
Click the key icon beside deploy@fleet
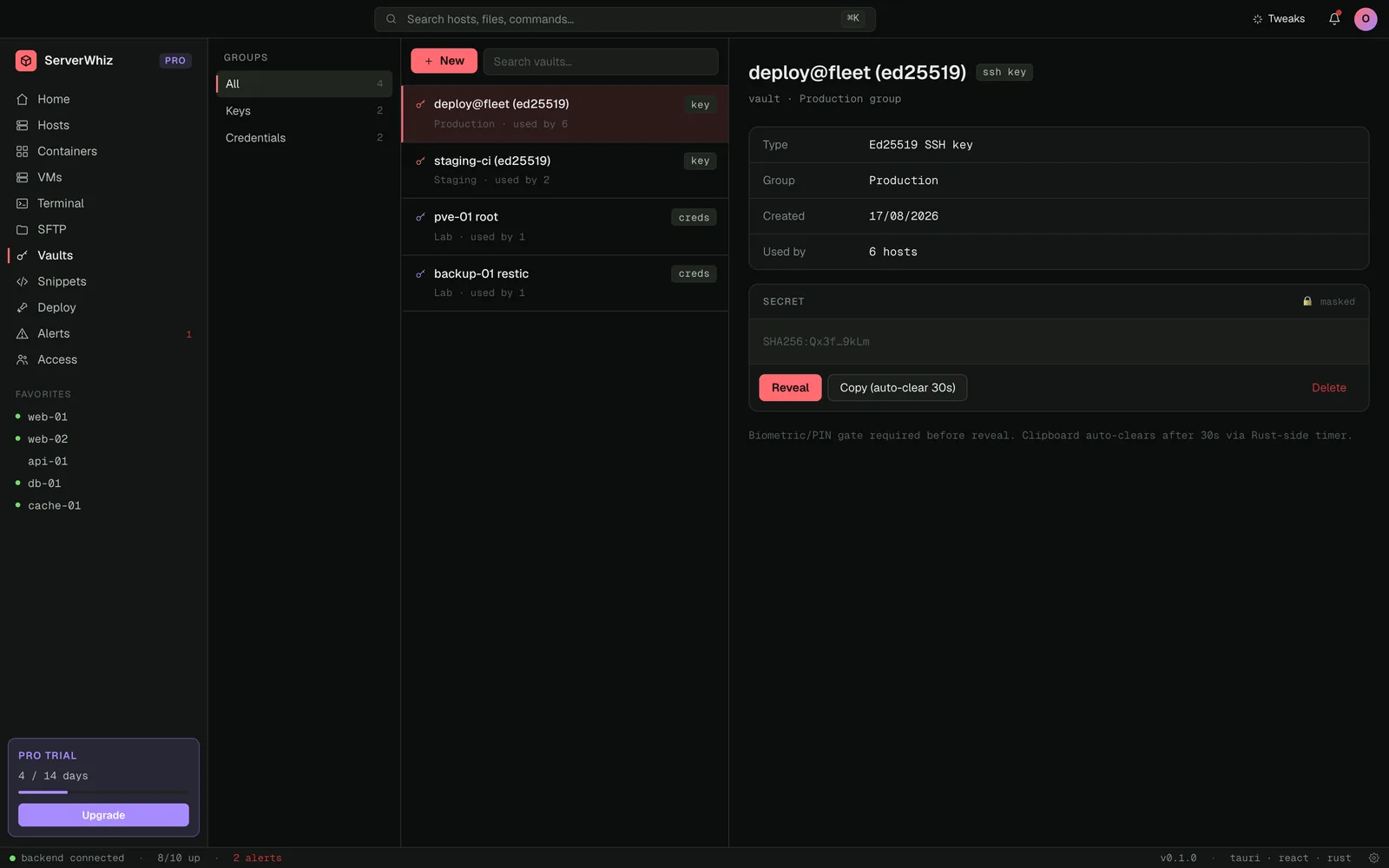click(420, 104)
